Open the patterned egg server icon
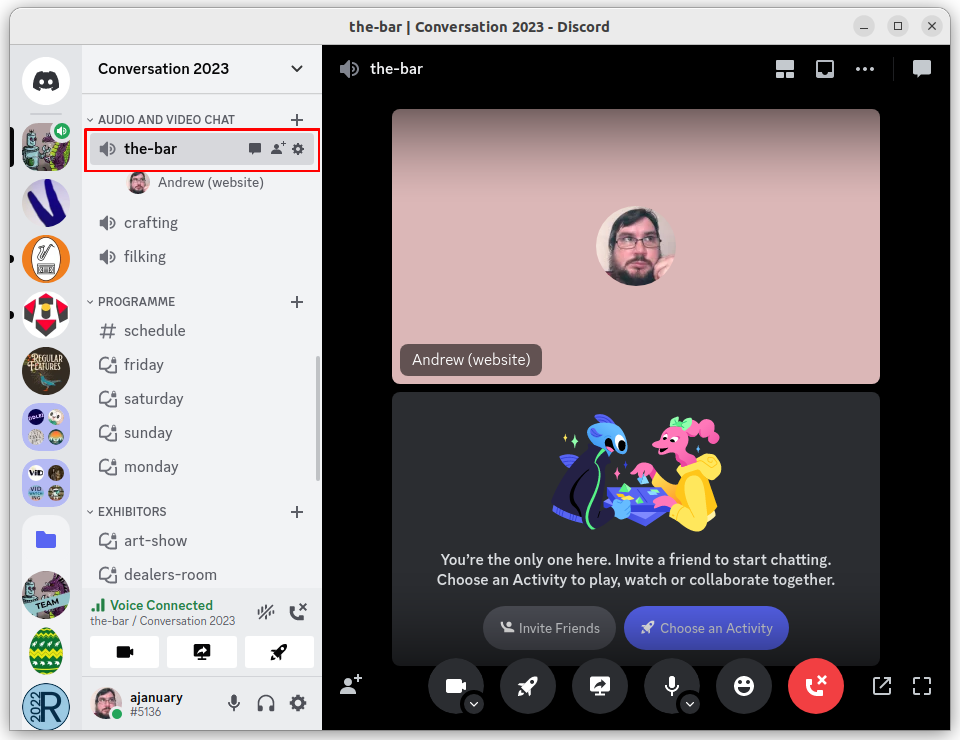The width and height of the screenshot is (960, 740). click(46, 651)
